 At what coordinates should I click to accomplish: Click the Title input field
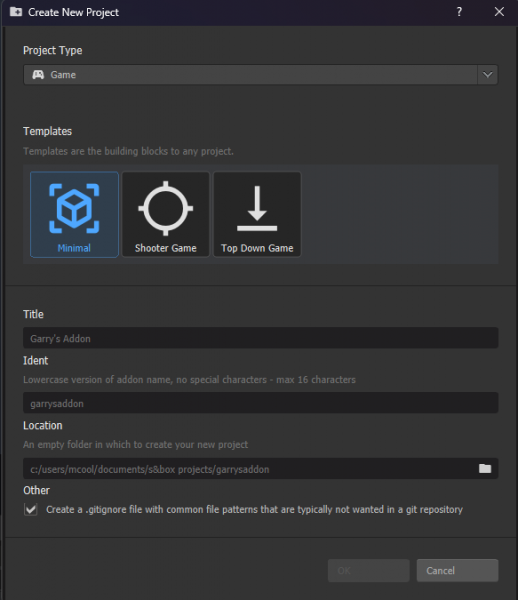pyautogui.click(x=261, y=338)
